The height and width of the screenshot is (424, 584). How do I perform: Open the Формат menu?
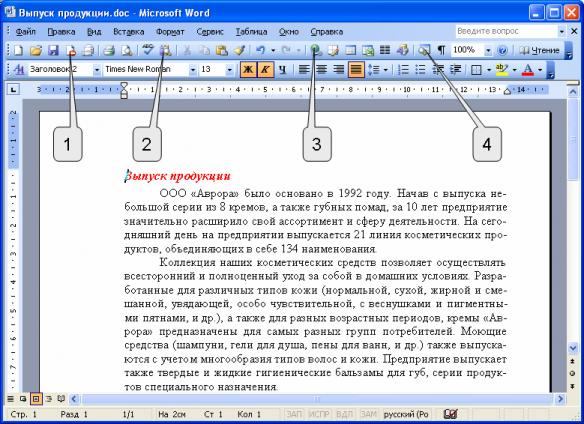pyautogui.click(x=170, y=32)
